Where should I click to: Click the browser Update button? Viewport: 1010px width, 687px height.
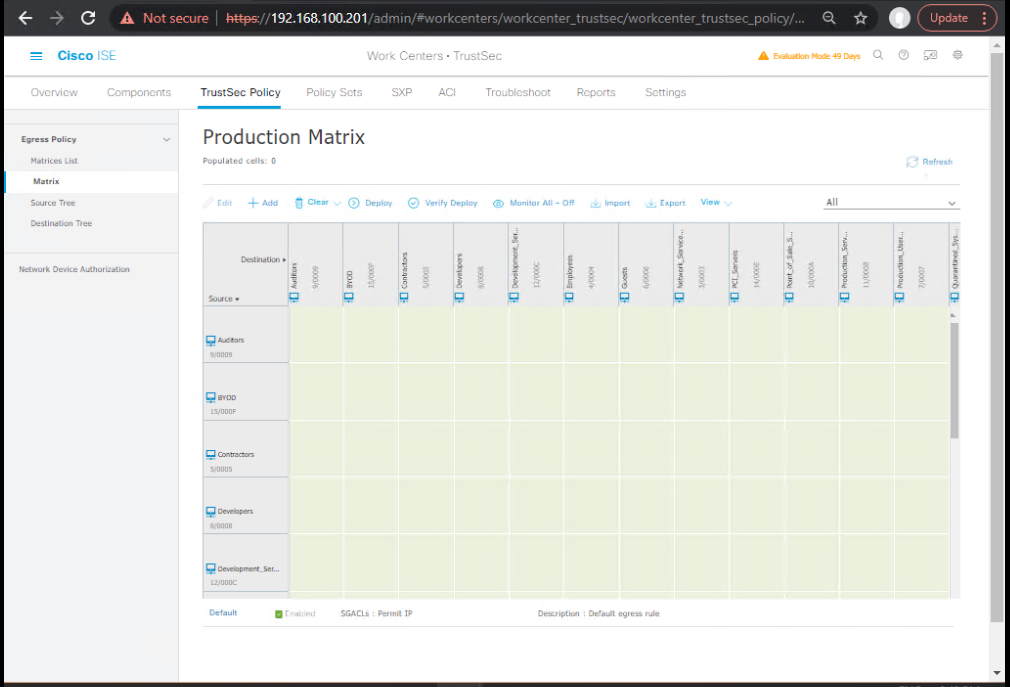click(x=949, y=18)
